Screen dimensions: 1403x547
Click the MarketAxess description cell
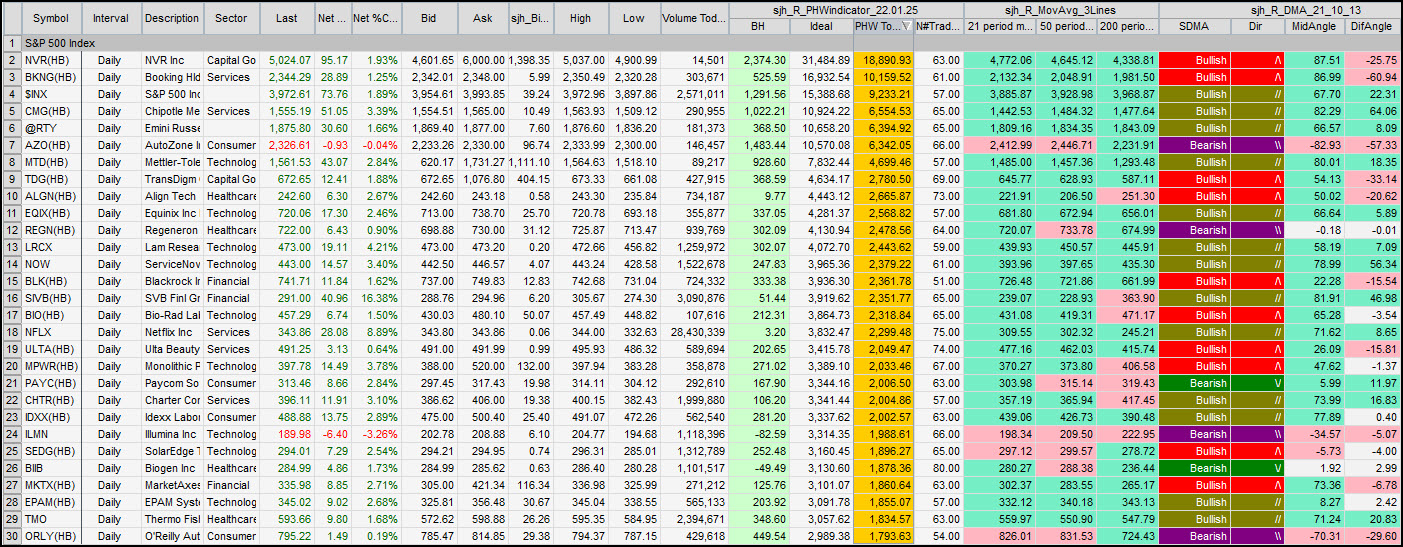(x=172, y=485)
